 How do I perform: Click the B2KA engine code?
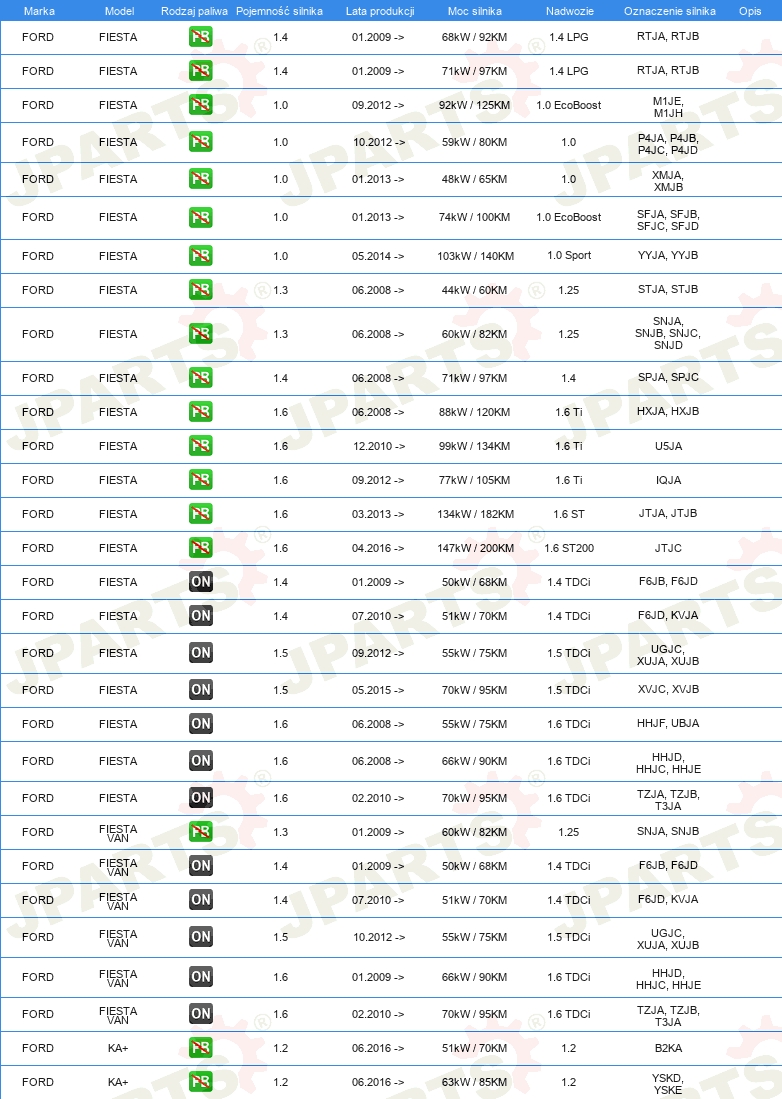point(668,1048)
